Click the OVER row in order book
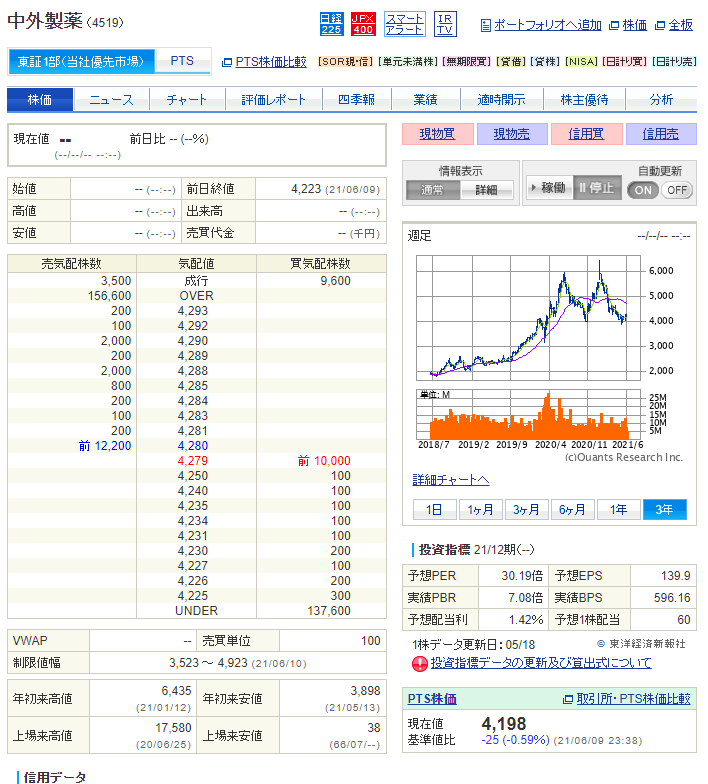Image resolution: width=708 pixels, height=784 pixels. (x=196, y=296)
